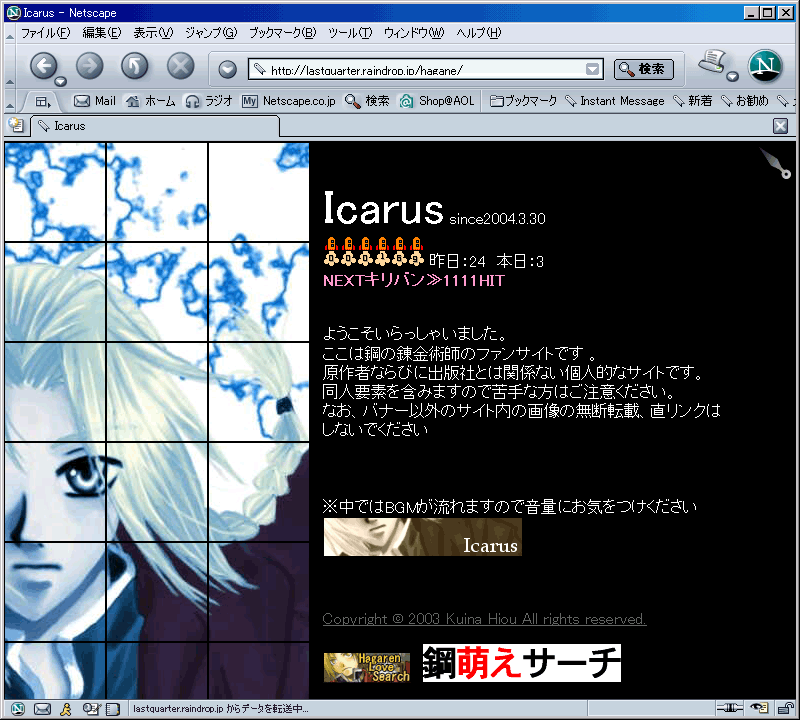Click the Copyright 2003 Kuina Hiou link
The width and height of the screenshot is (800, 720).
[x=484, y=619]
